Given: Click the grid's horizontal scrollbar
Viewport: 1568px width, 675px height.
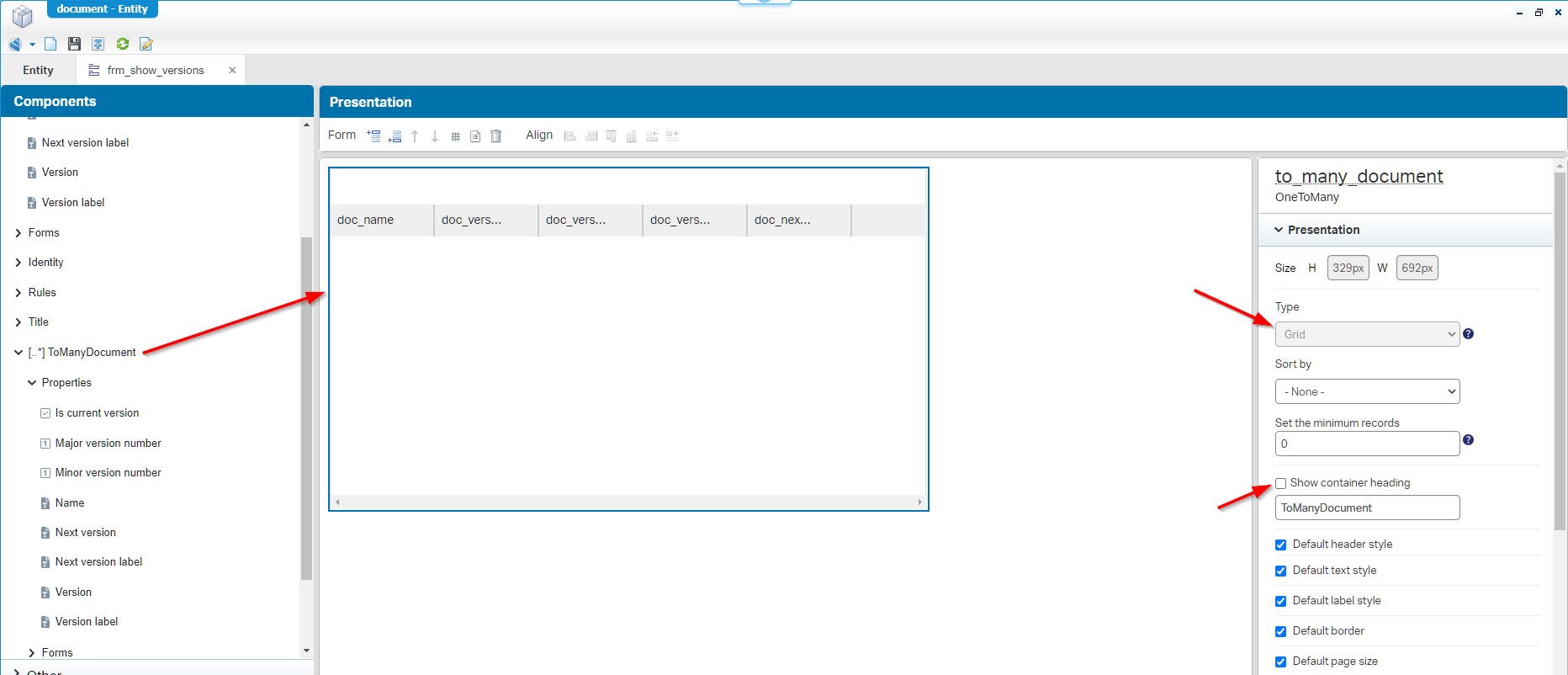Looking at the screenshot, I should [x=628, y=502].
